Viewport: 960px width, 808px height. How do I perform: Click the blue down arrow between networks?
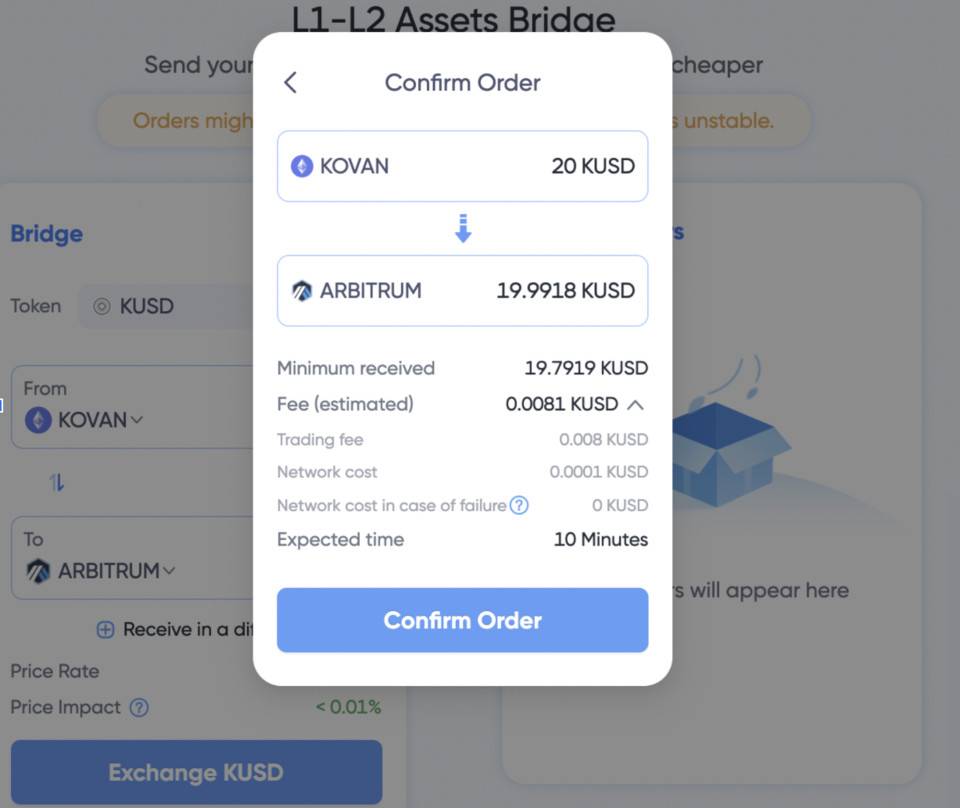click(462, 229)
